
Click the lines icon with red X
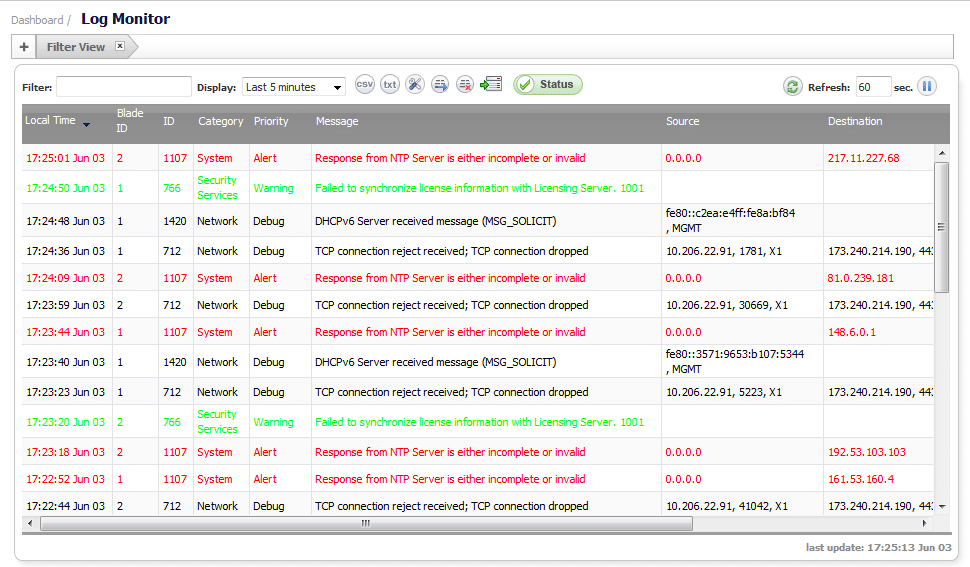465,85
